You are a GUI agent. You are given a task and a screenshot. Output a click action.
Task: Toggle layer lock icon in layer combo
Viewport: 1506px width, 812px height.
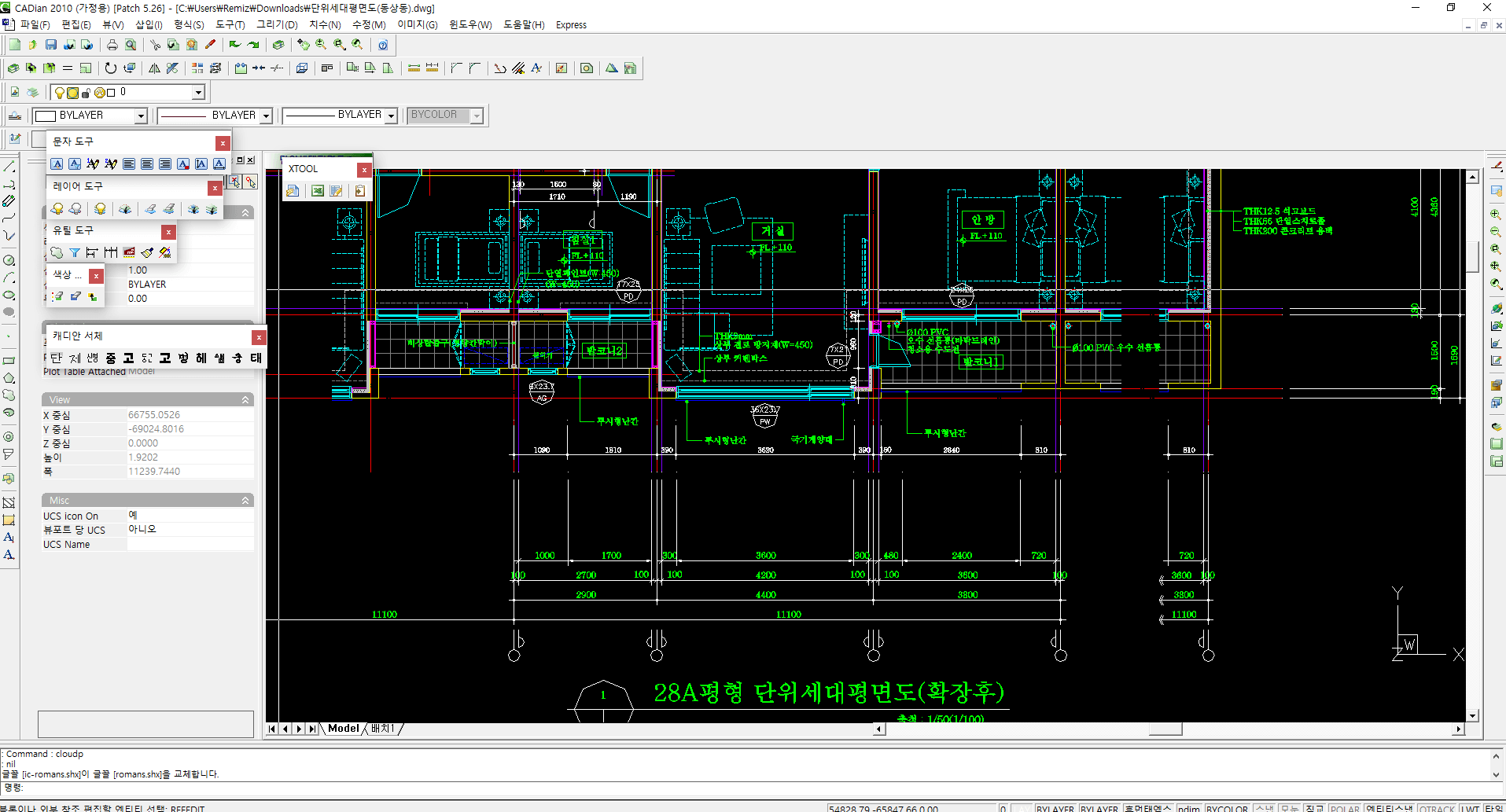(x=86, y=93)
